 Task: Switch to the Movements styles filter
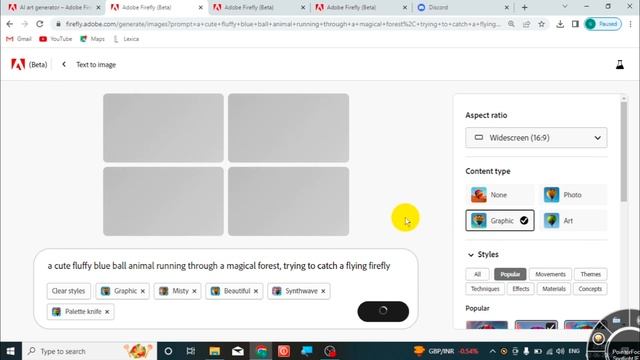coord(550,274)
